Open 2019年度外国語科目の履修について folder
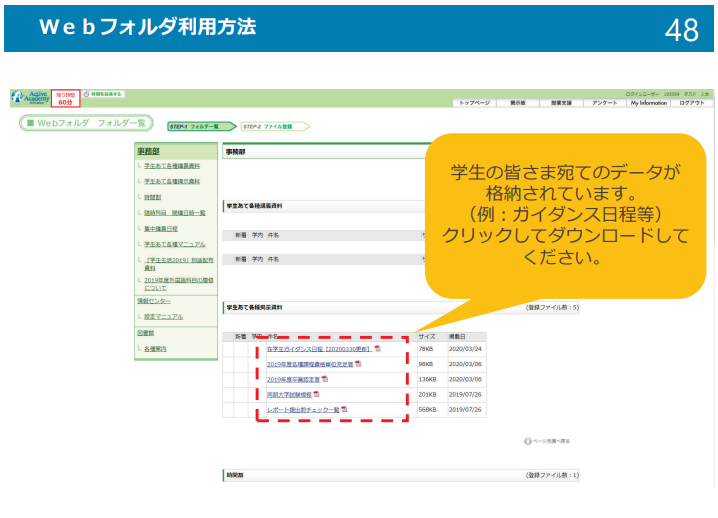This screenshot has height=518, width=718. (x=179, y=284)
